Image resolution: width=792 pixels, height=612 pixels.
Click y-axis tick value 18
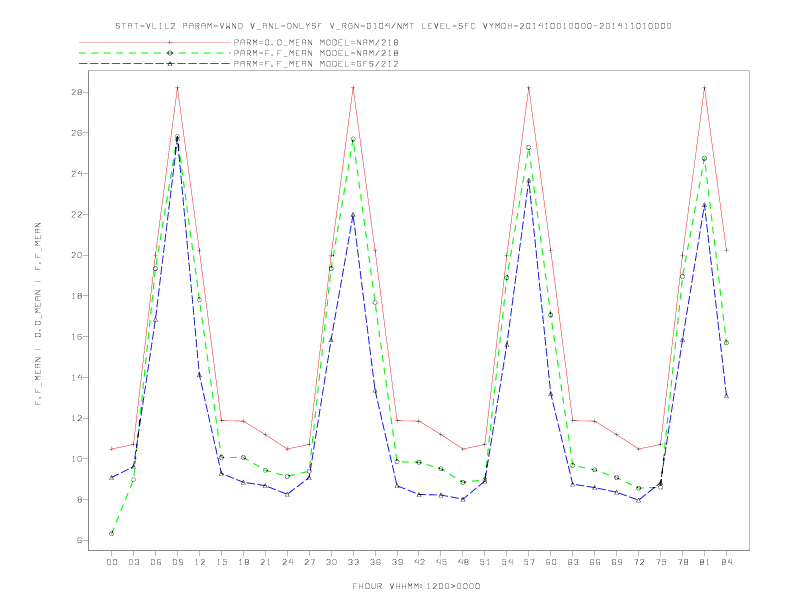tap(77, 296)
